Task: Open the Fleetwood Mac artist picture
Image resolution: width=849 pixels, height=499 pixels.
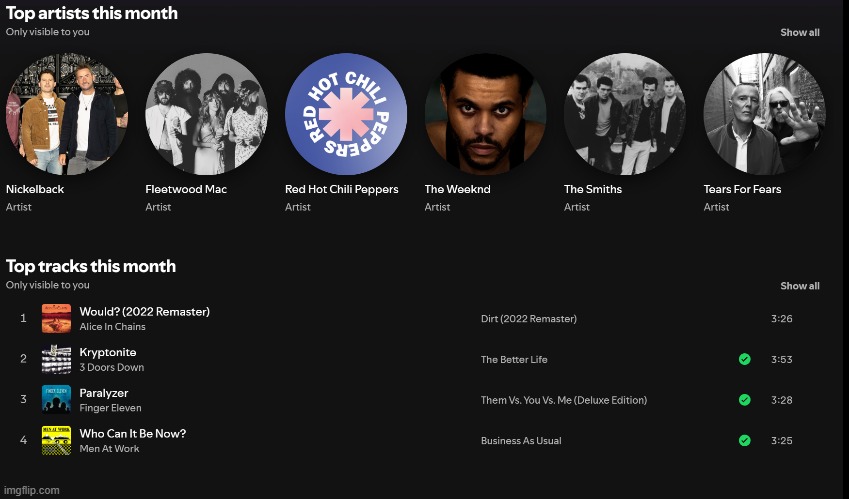Action: 206,114
